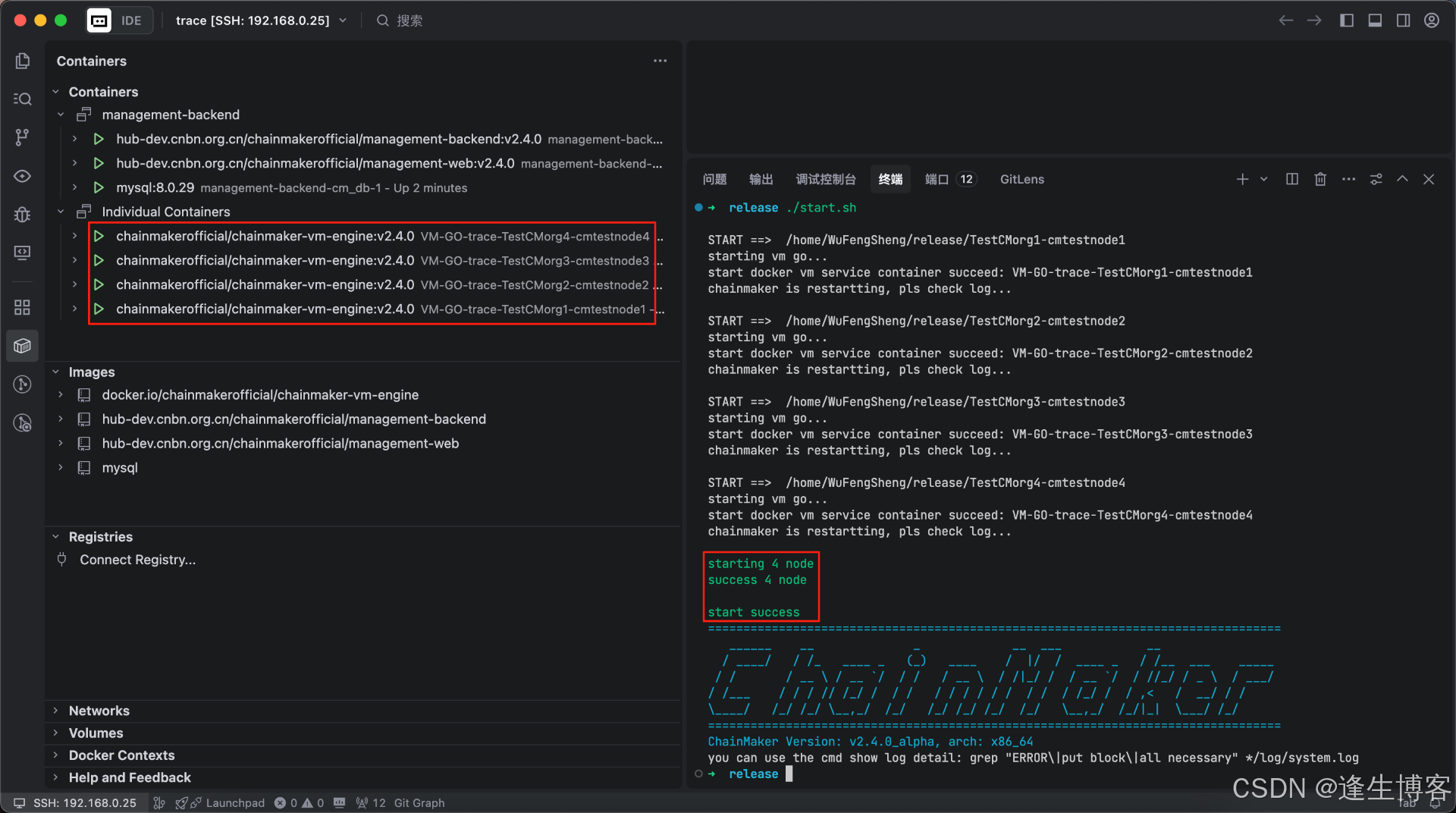The image size is (1456, 813).
Task: Collapse the management-backend group
Action: pyautogui.click(x=61, y=115)
